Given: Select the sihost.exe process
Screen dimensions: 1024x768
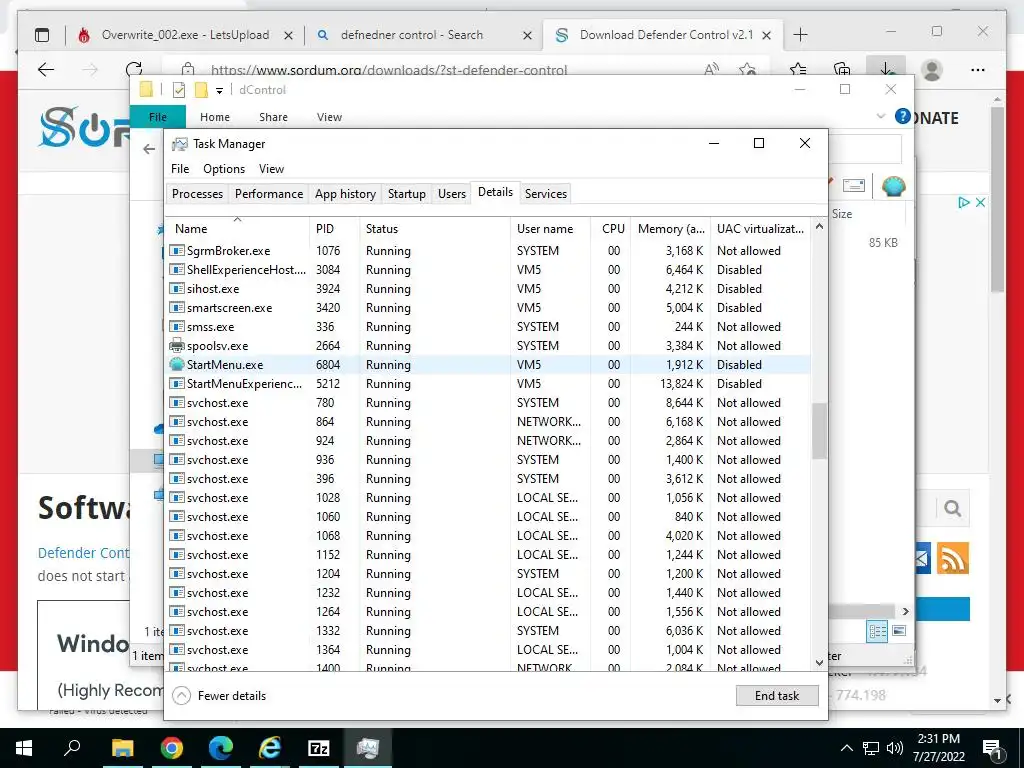Looking at the screenshot, I should click(x=488, y=289).
